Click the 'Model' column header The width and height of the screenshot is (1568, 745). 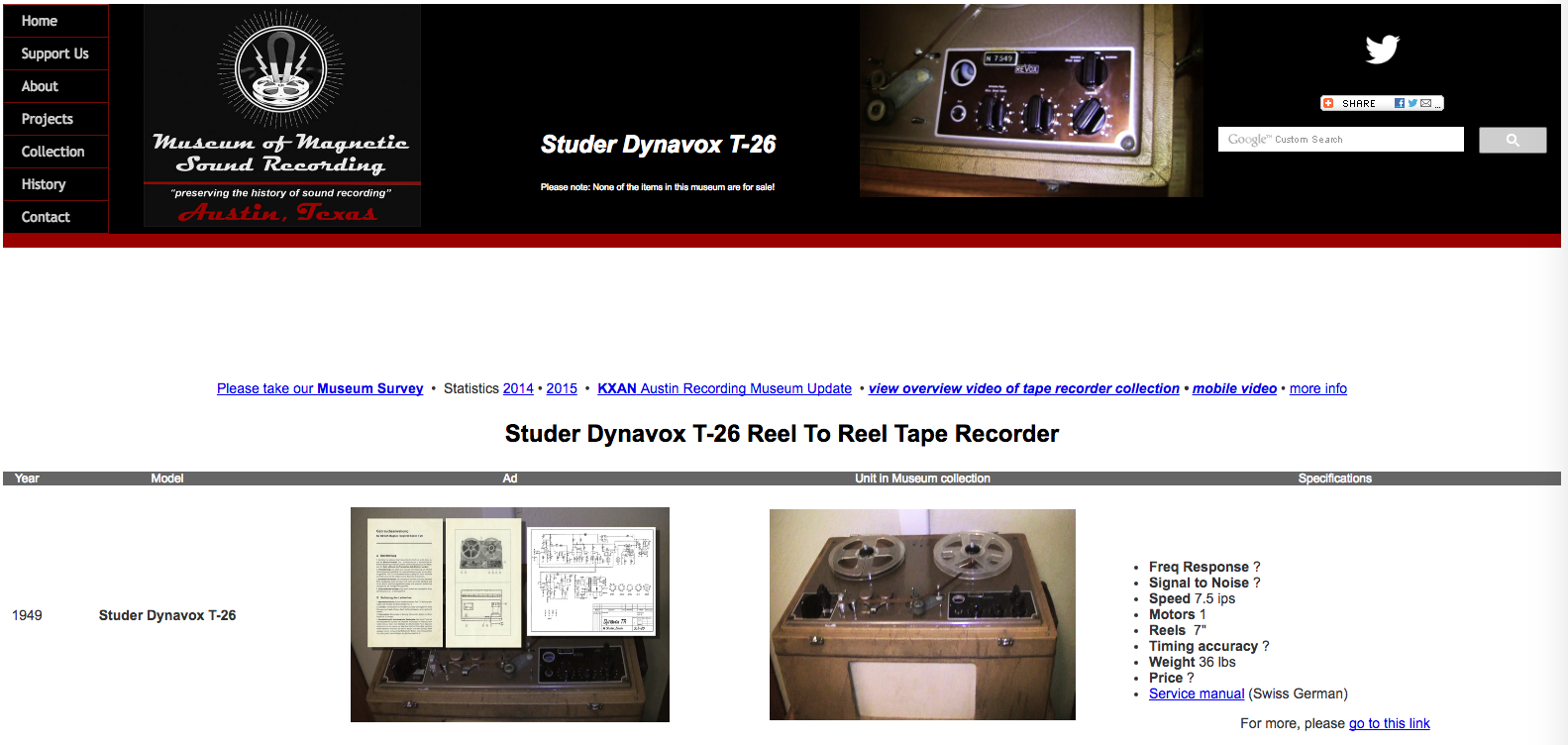pyautogui.click(x=167, y=479)
